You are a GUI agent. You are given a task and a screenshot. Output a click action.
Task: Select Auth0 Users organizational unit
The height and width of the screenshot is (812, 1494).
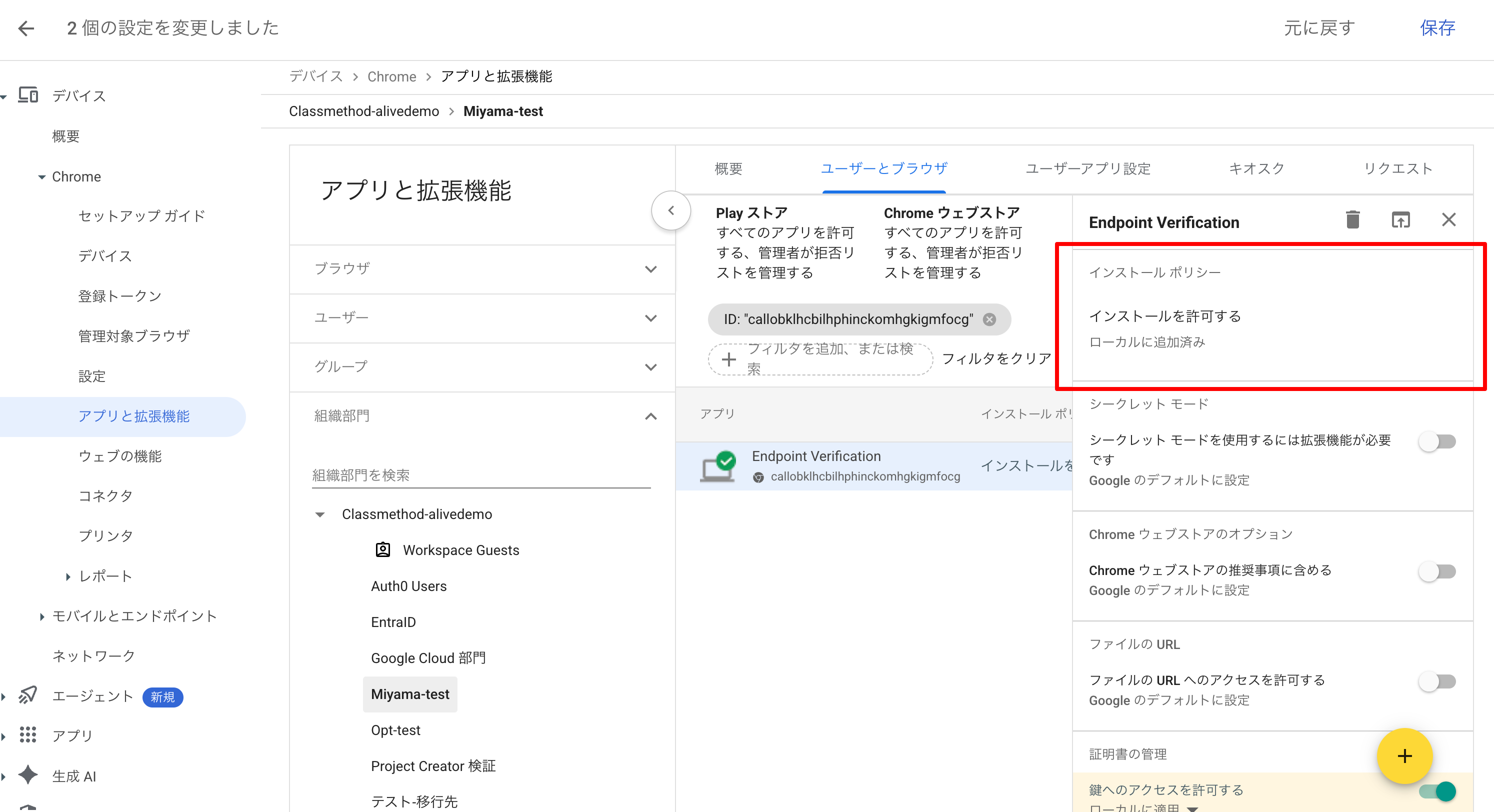[409, 586]
